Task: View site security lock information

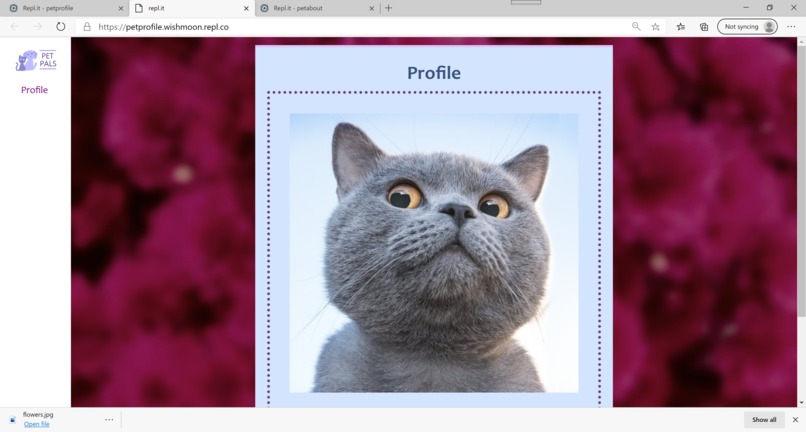Action: point(87,27)
